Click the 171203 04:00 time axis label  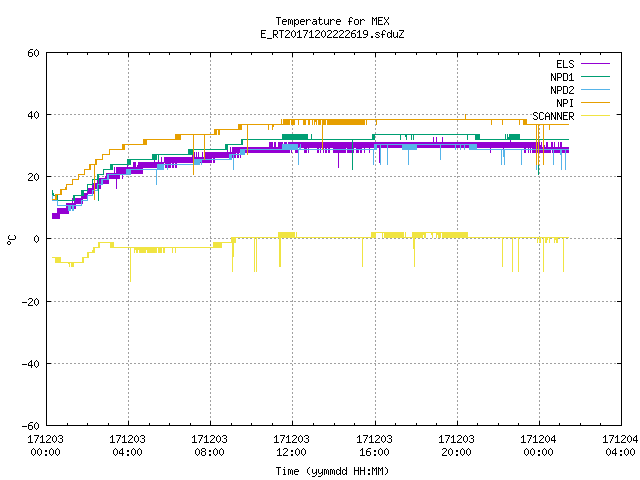click(x=127, y=445)
